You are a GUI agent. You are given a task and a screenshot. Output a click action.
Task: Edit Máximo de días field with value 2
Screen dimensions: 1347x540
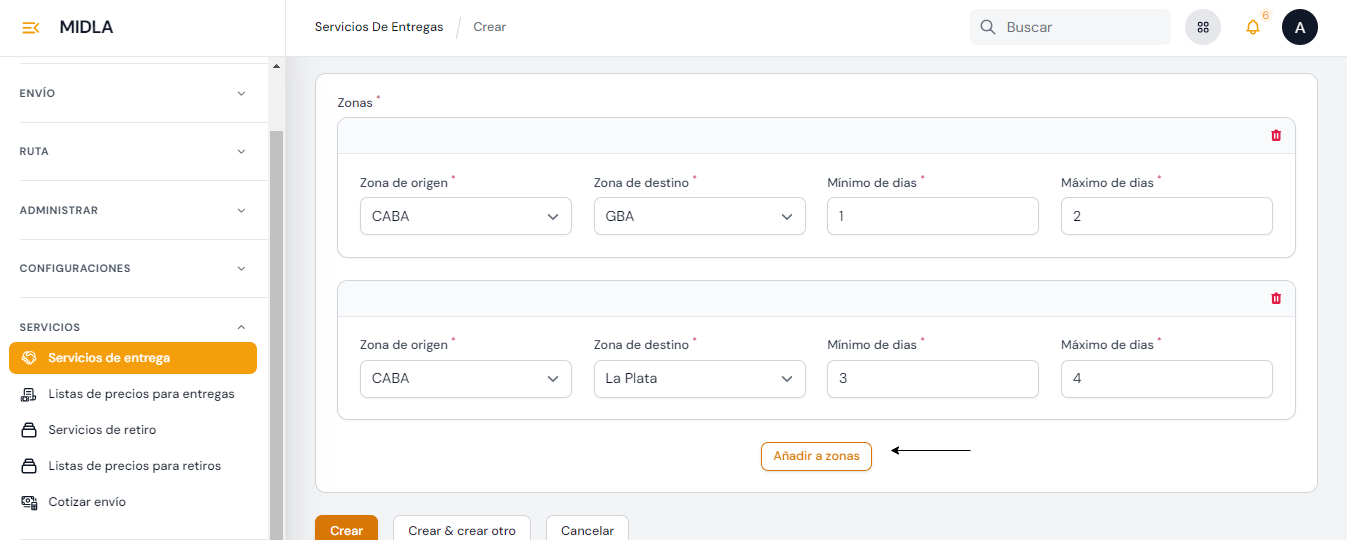[x=1167, y=216]
